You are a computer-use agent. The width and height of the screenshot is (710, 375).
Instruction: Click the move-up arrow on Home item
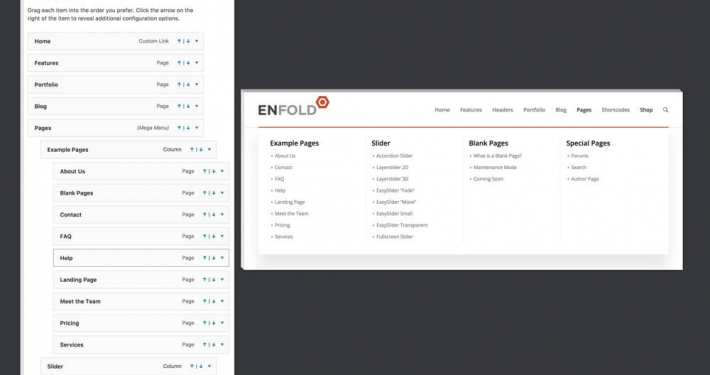click(179, 41)
